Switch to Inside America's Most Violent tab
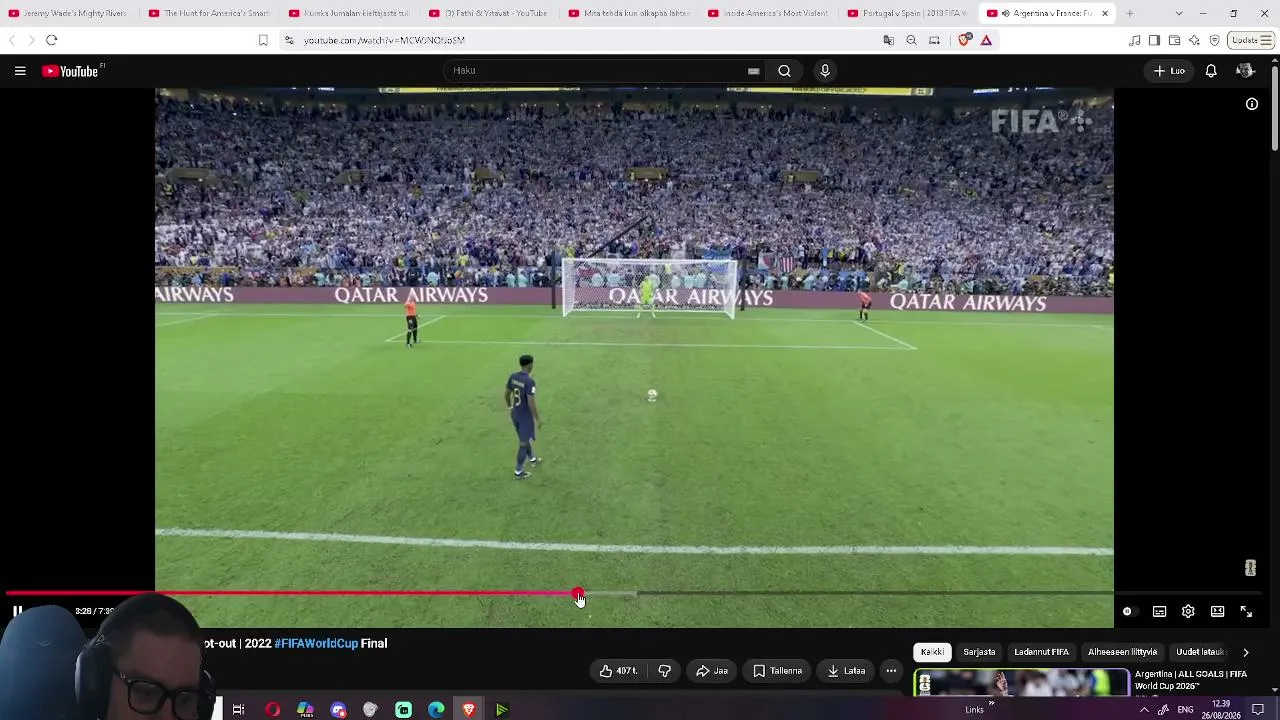The width and height of the screenshot is (1280, 720). (x=770, y=13)
